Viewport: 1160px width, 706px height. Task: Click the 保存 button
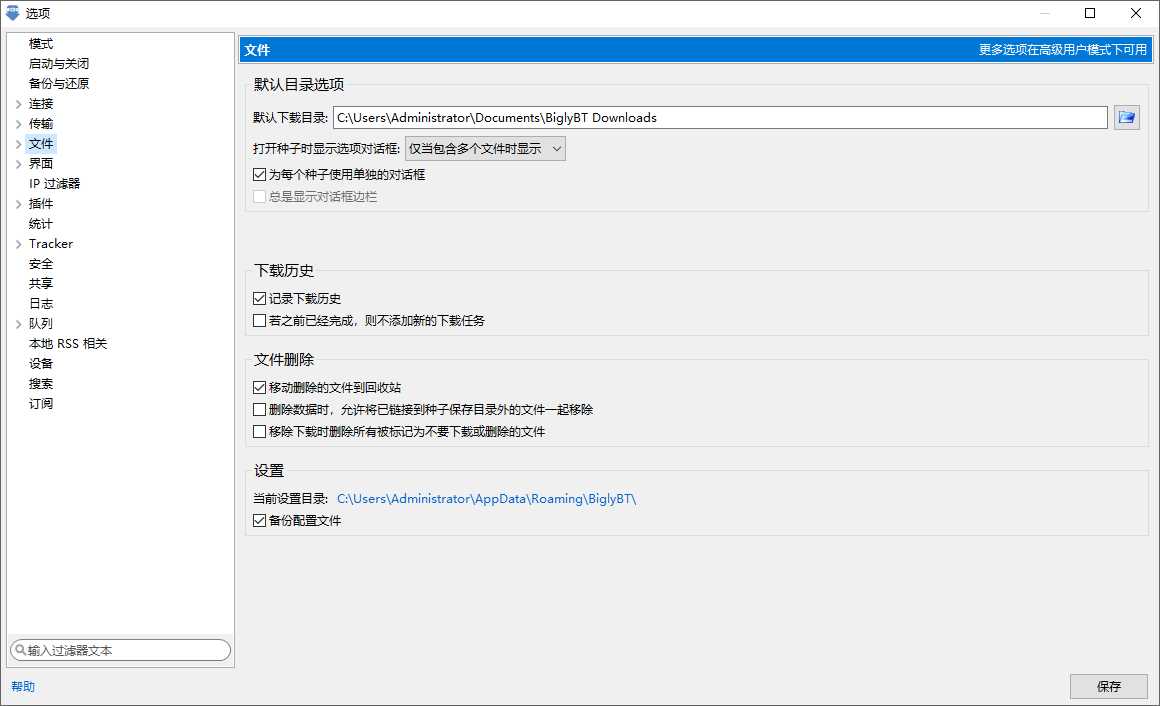[x=1108, y=686]
